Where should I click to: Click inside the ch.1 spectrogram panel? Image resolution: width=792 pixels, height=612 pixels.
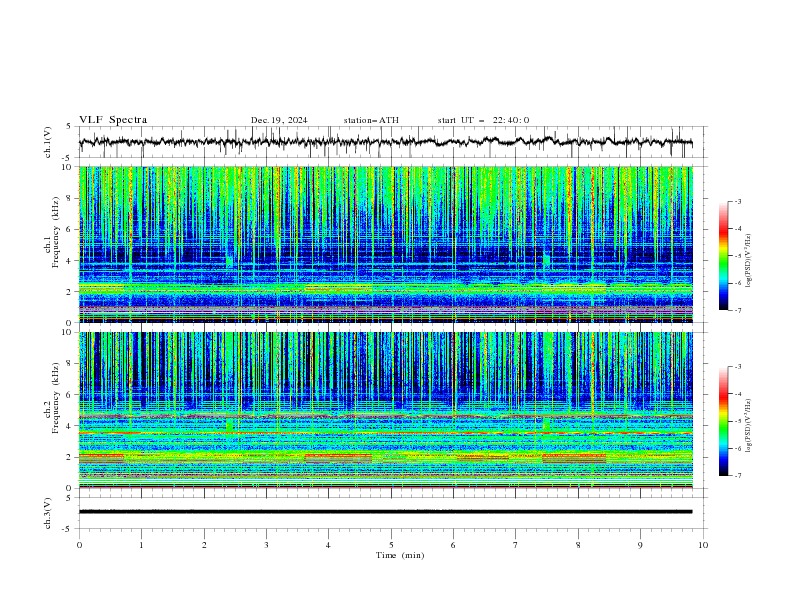point(386,244)
